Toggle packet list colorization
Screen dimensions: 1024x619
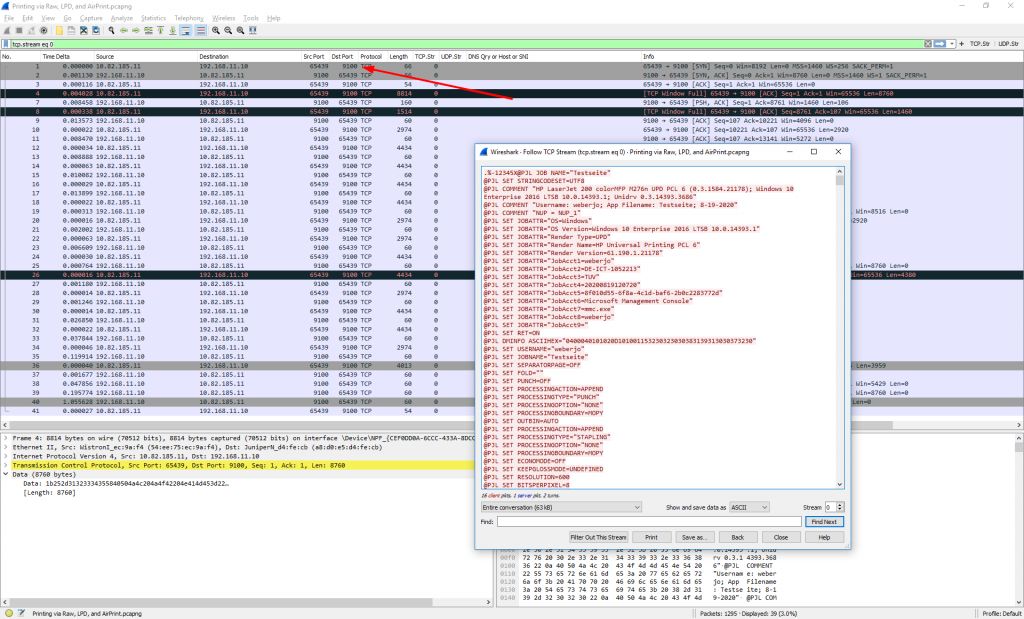(x=199, y=31)
